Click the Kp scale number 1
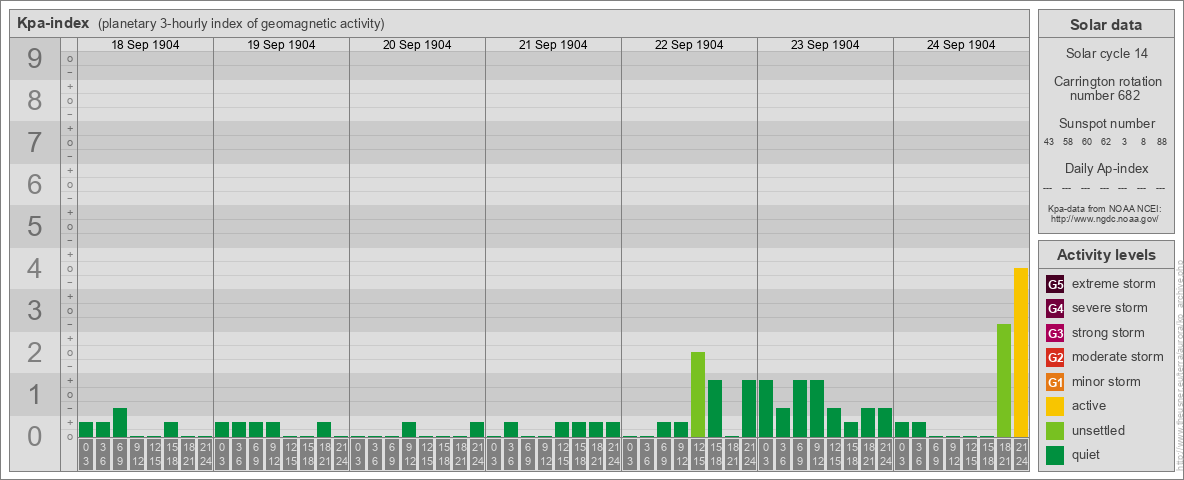The width and height of the screenshot is (1184, 480). (35, 394)
